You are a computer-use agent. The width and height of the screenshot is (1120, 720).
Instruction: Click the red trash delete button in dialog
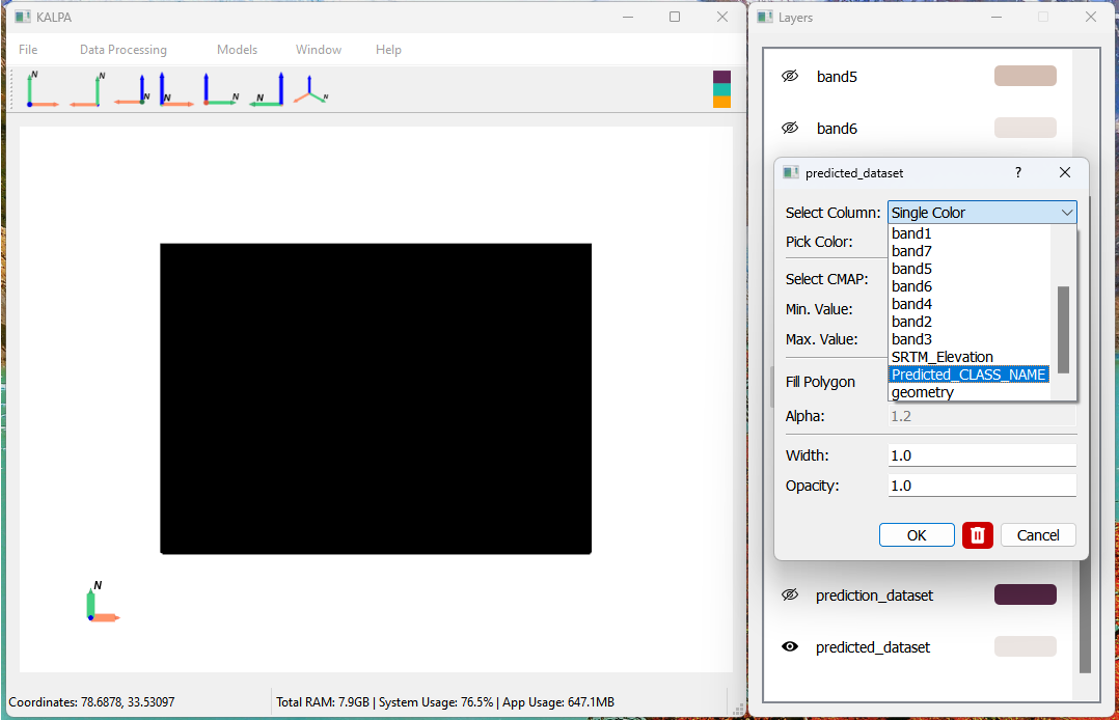[977, 535]
